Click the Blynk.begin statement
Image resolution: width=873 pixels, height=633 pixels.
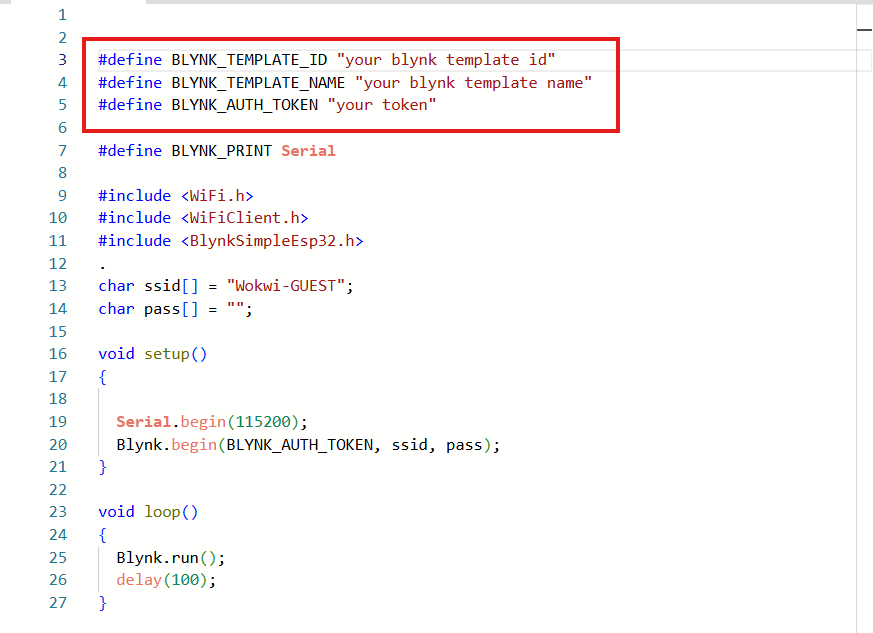pos(300,444)
